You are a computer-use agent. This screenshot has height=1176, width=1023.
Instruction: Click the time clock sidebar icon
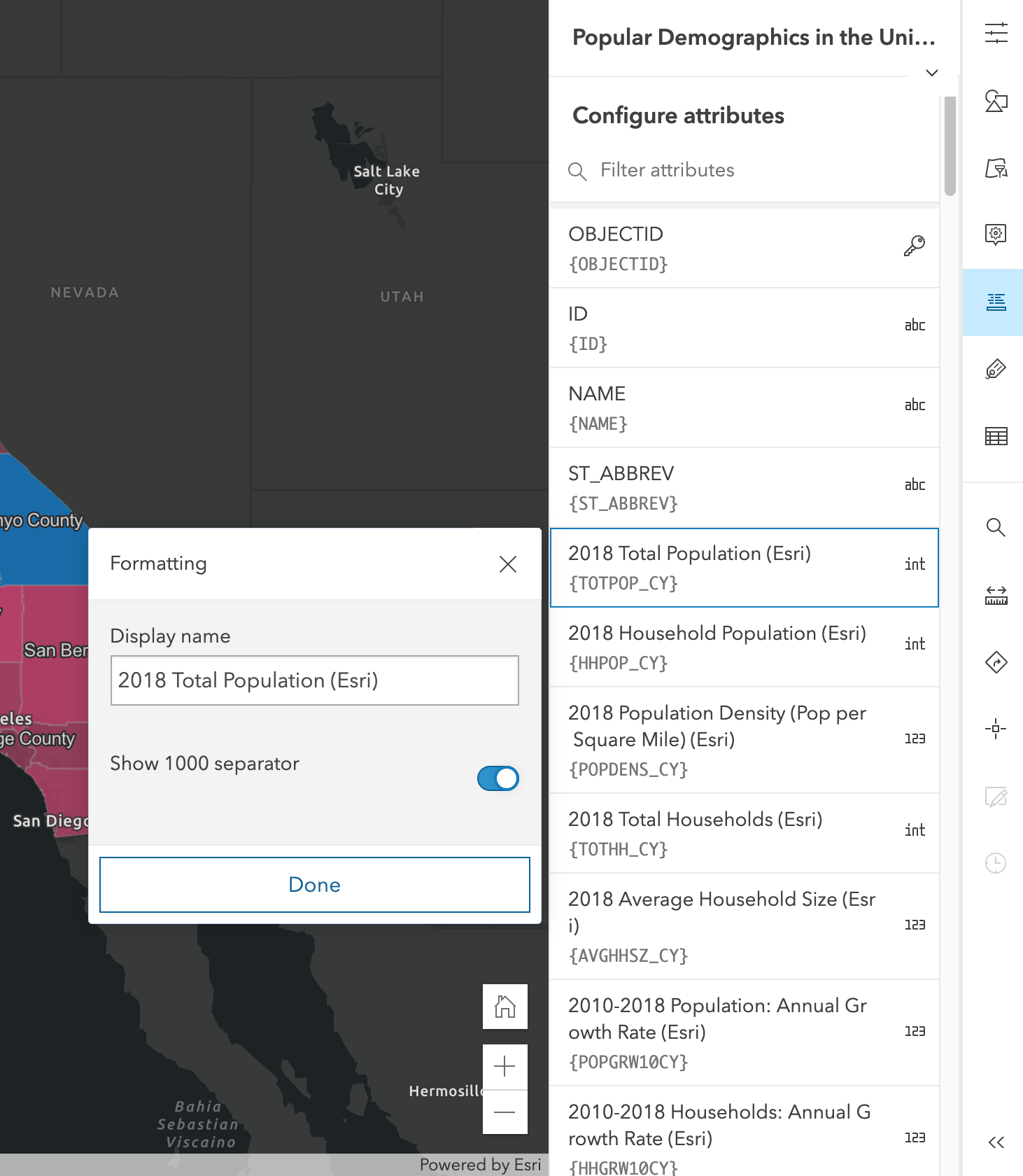(x=996, y=863)
